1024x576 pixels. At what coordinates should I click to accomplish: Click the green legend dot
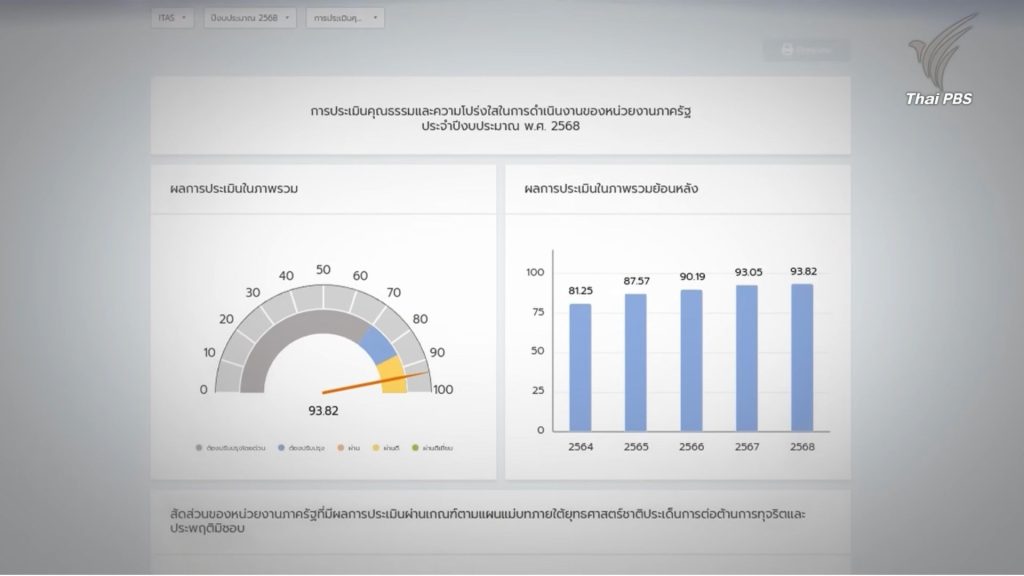[x=416, y=448]
